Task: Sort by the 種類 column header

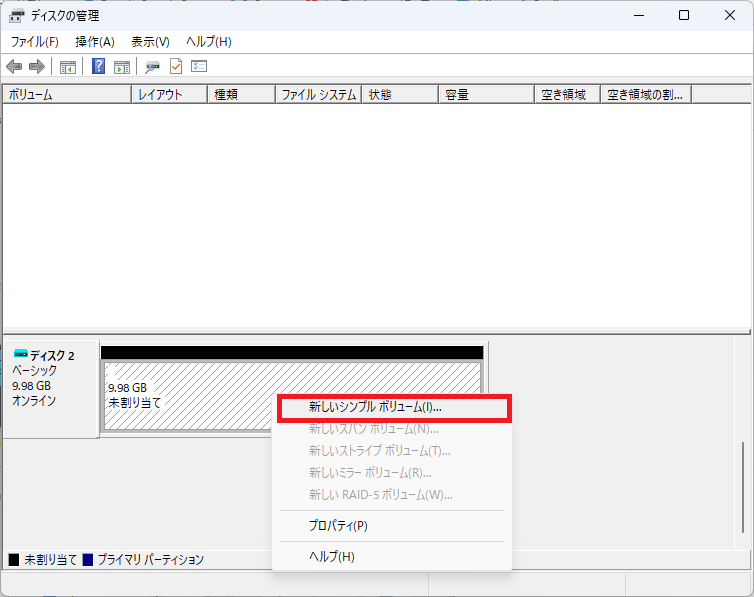Action: (242, 95)
